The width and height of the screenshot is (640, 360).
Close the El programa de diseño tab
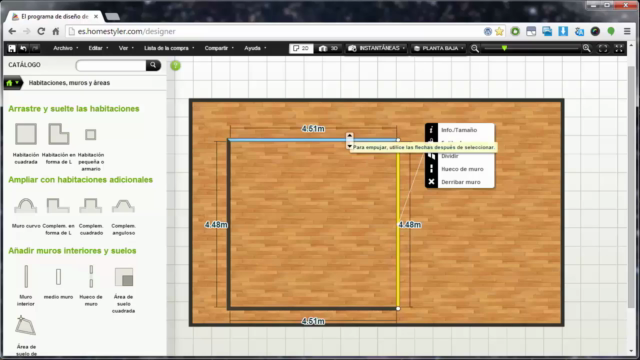96,17
